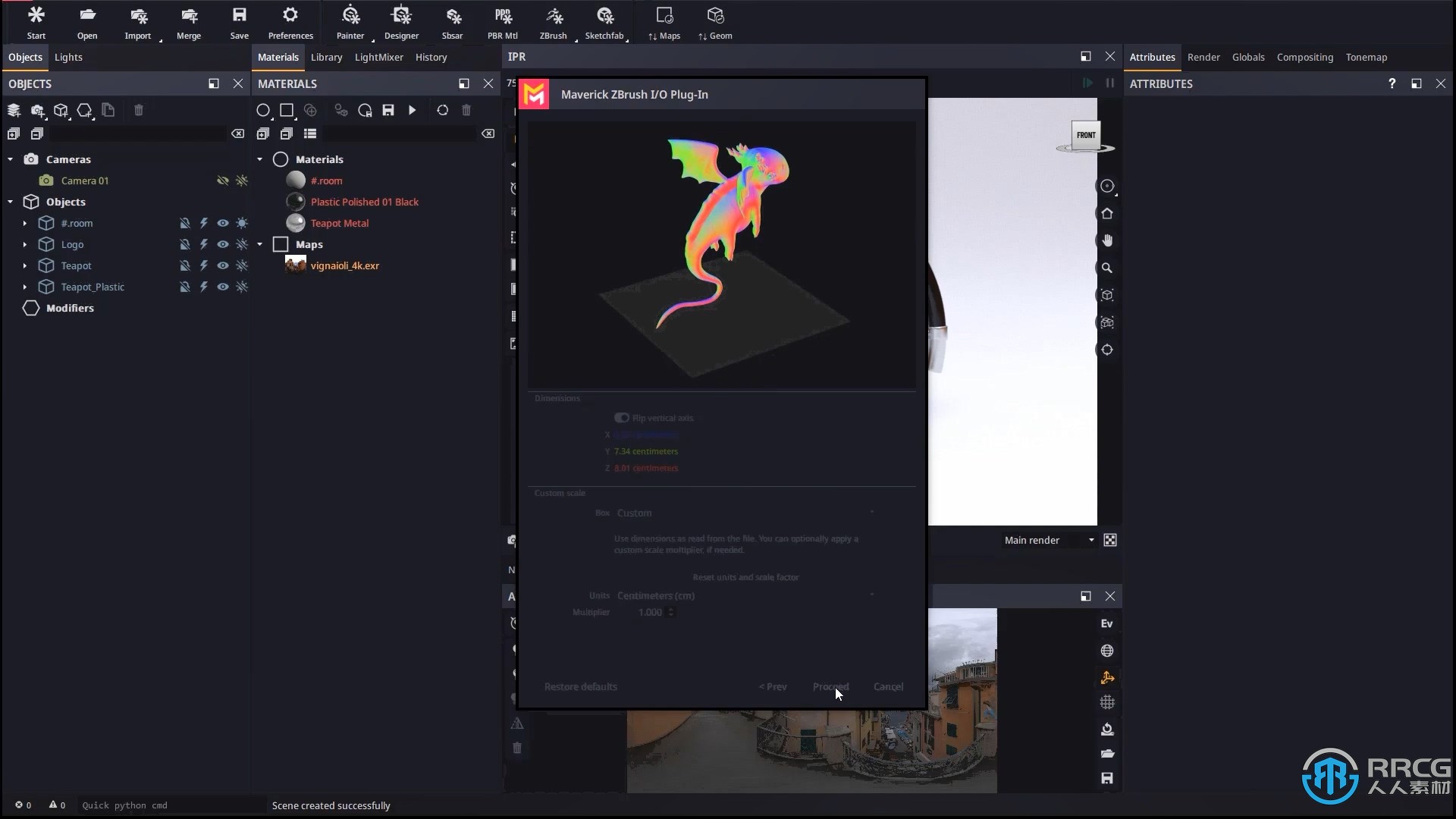Screen dimensions: 1456x819
Task: Switch to the Lights tab
Action: click(68, 57)
